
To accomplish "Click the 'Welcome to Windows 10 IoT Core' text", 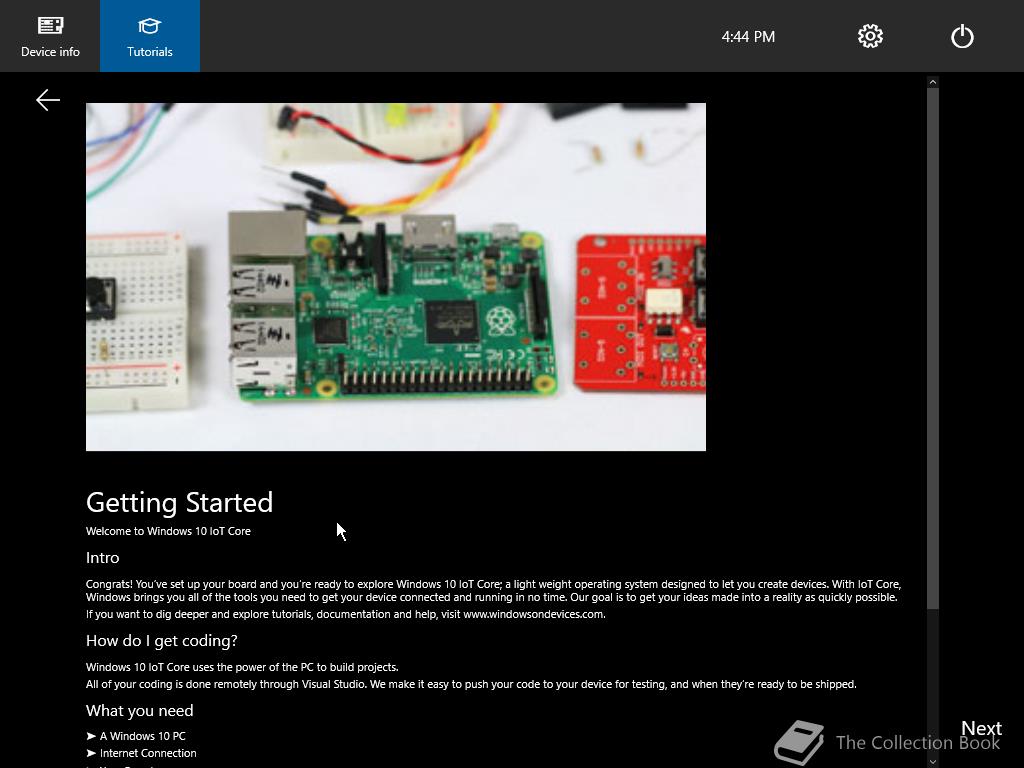I will 168,531.
